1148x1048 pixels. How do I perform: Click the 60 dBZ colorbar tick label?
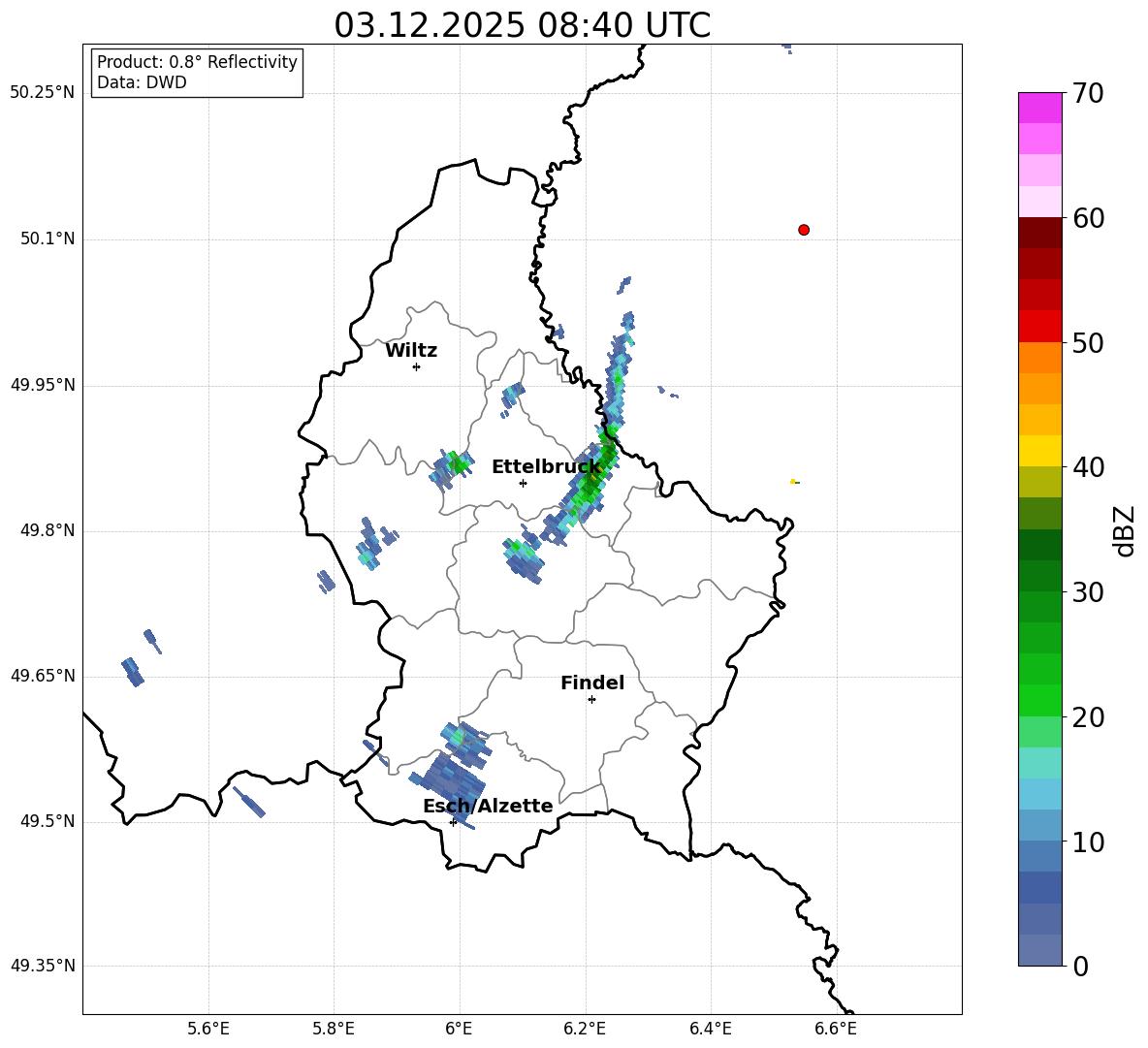pyautogui.click(x=1088, y=218)
